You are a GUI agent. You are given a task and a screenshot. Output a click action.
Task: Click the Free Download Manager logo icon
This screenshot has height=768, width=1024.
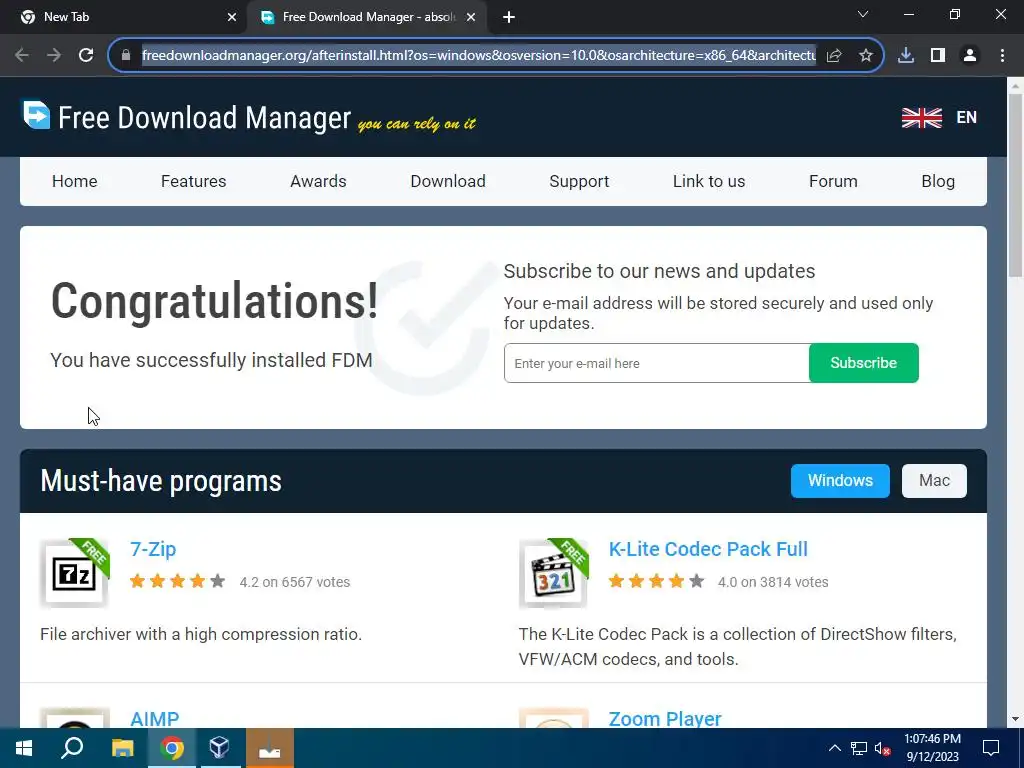(37, 114)
